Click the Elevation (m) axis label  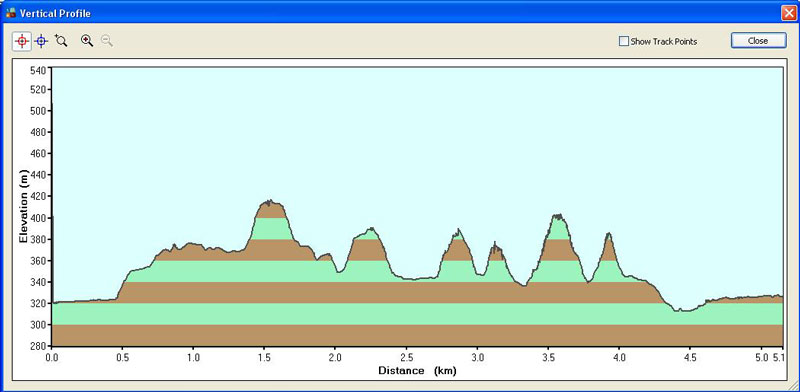coord(23,207)
